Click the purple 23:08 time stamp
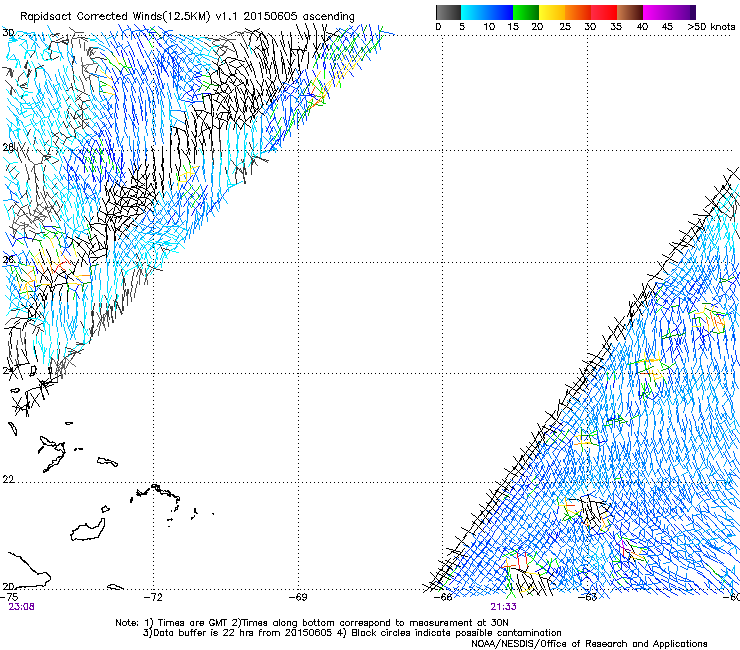Screen dimensions: 740x650 tap(21, 607)
